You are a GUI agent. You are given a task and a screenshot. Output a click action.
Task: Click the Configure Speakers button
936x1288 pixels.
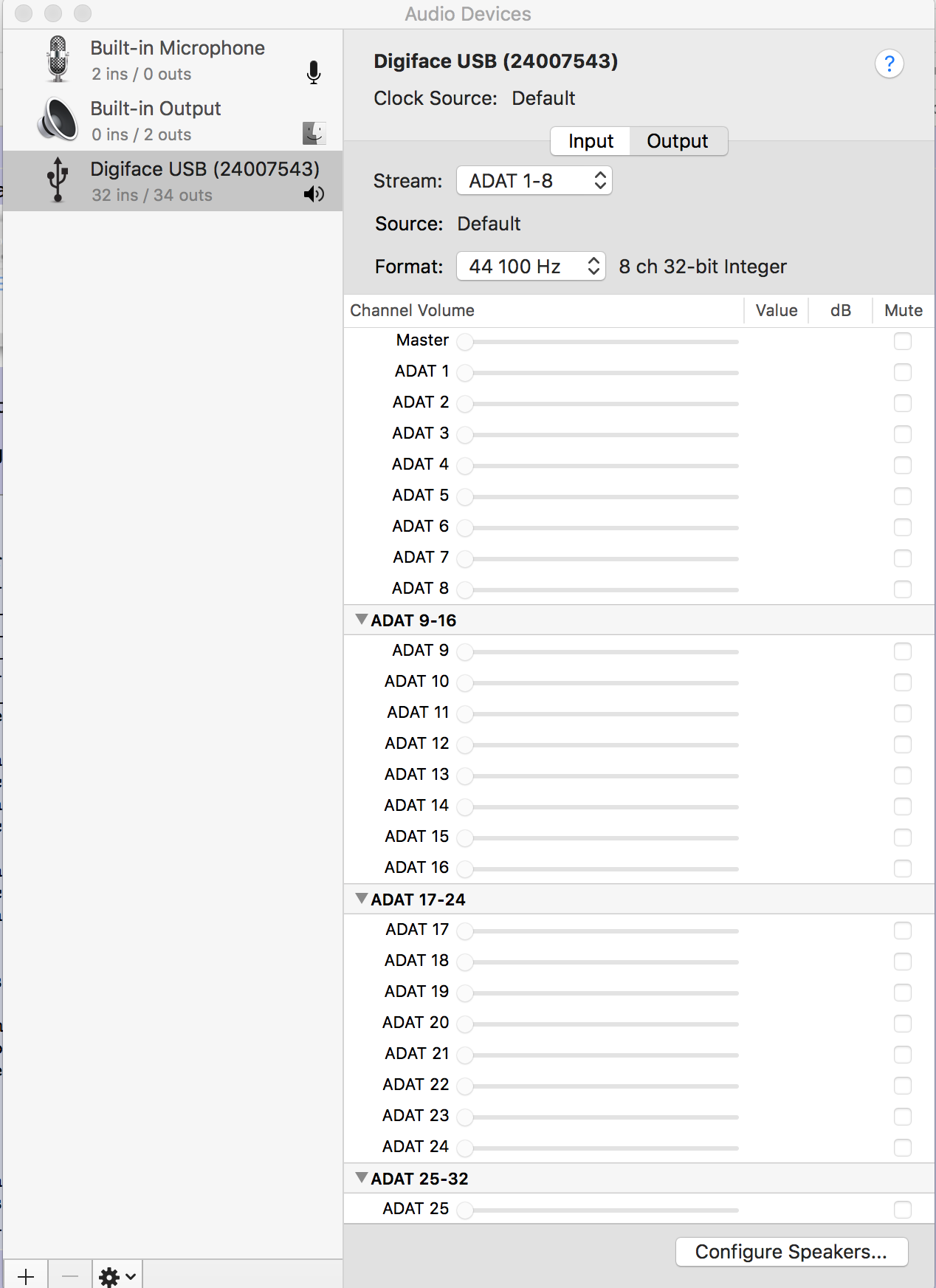791,1252
